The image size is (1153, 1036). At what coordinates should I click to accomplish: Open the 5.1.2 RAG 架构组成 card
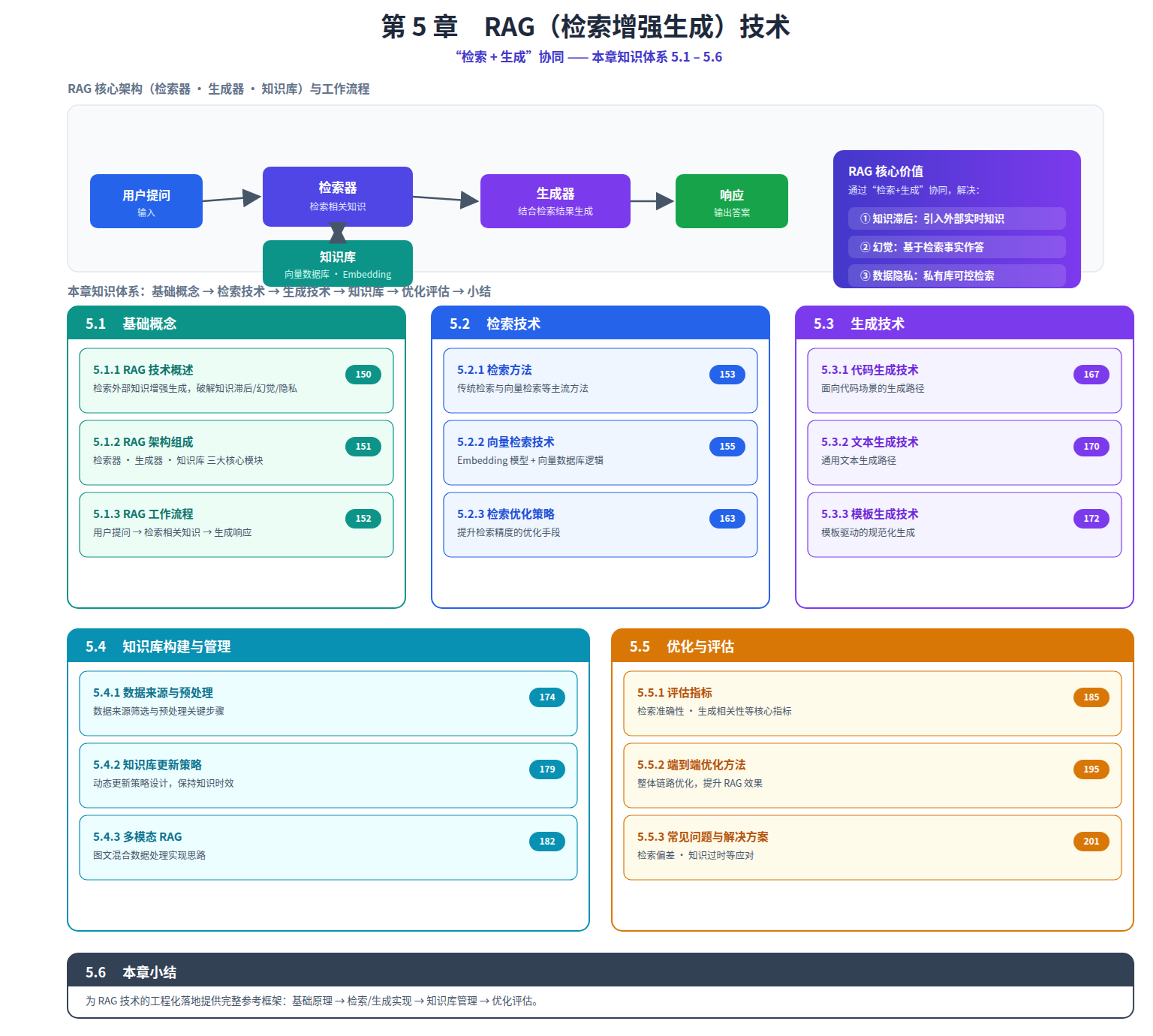pos(236,453)
